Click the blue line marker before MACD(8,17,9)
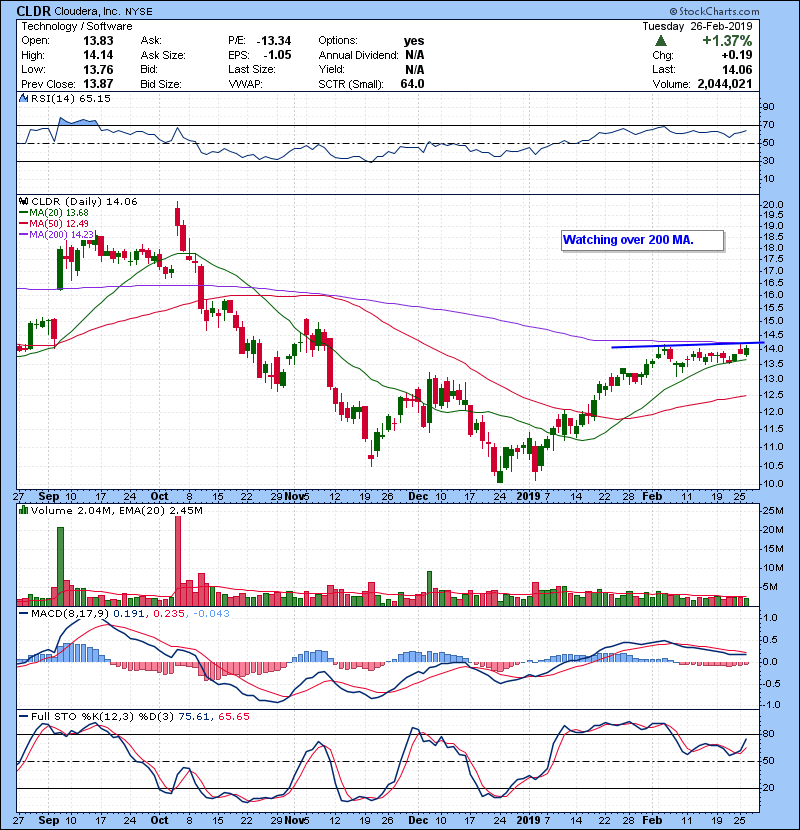Image resolution: width=800 pixels, height=830 pixels. click(22, 613)
